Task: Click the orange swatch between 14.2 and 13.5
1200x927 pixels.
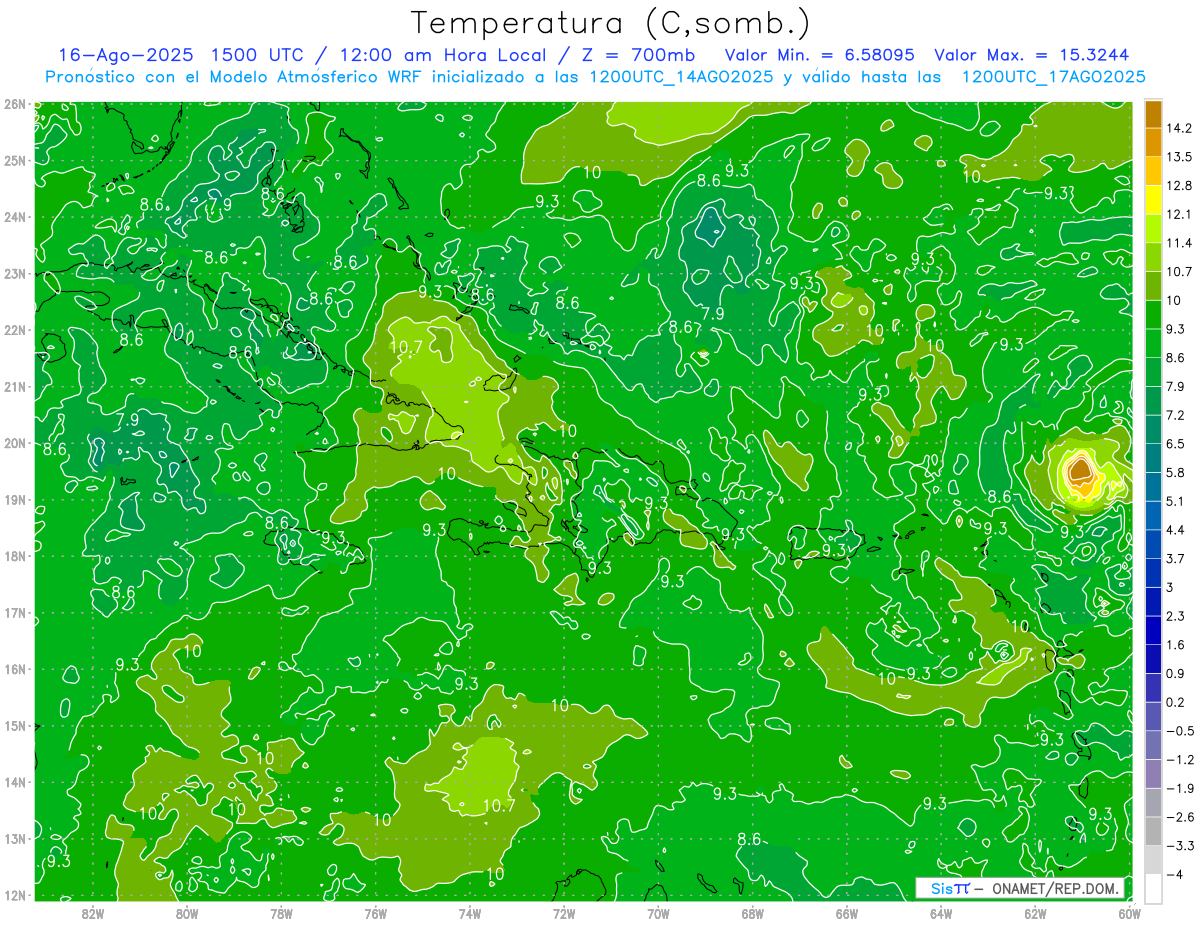Action: pos(1153,142)
